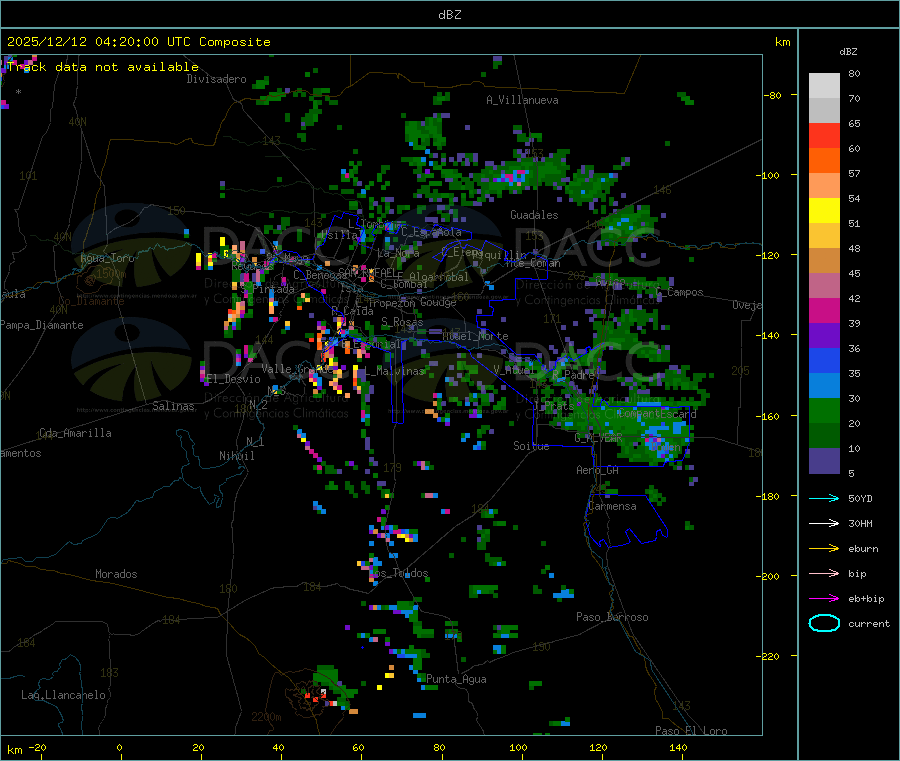900x761 pixels.
Task: Select the top white swatch below 80 dBZ
Action: tap(824, 86)
